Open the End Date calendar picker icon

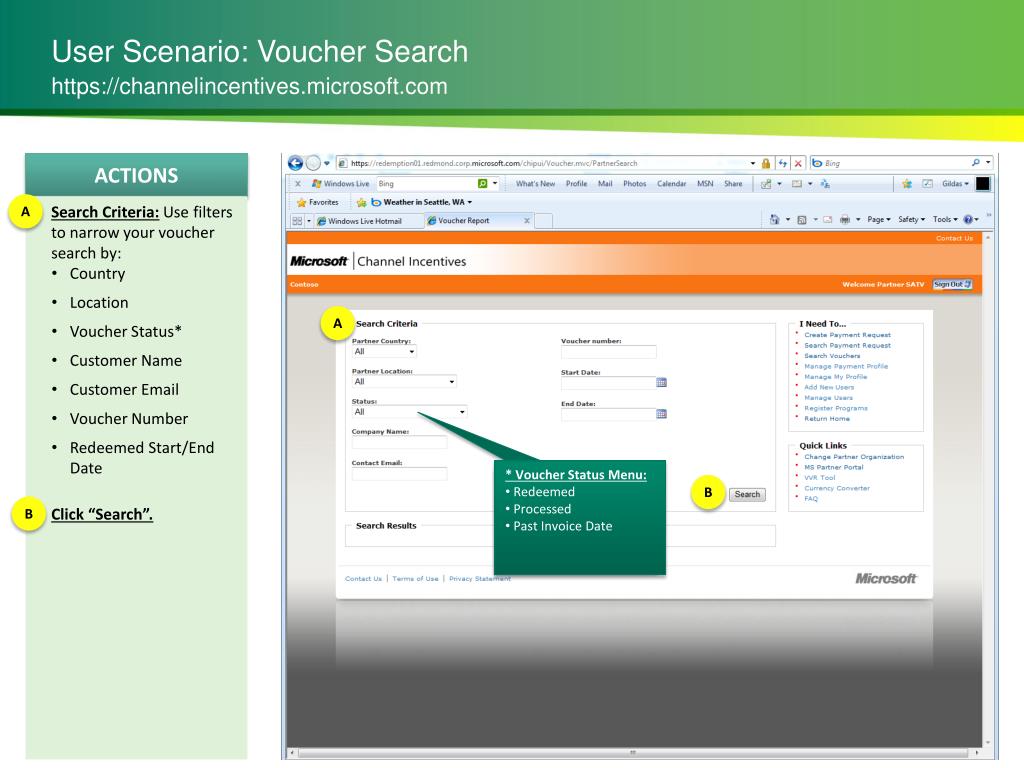point(662,413)
